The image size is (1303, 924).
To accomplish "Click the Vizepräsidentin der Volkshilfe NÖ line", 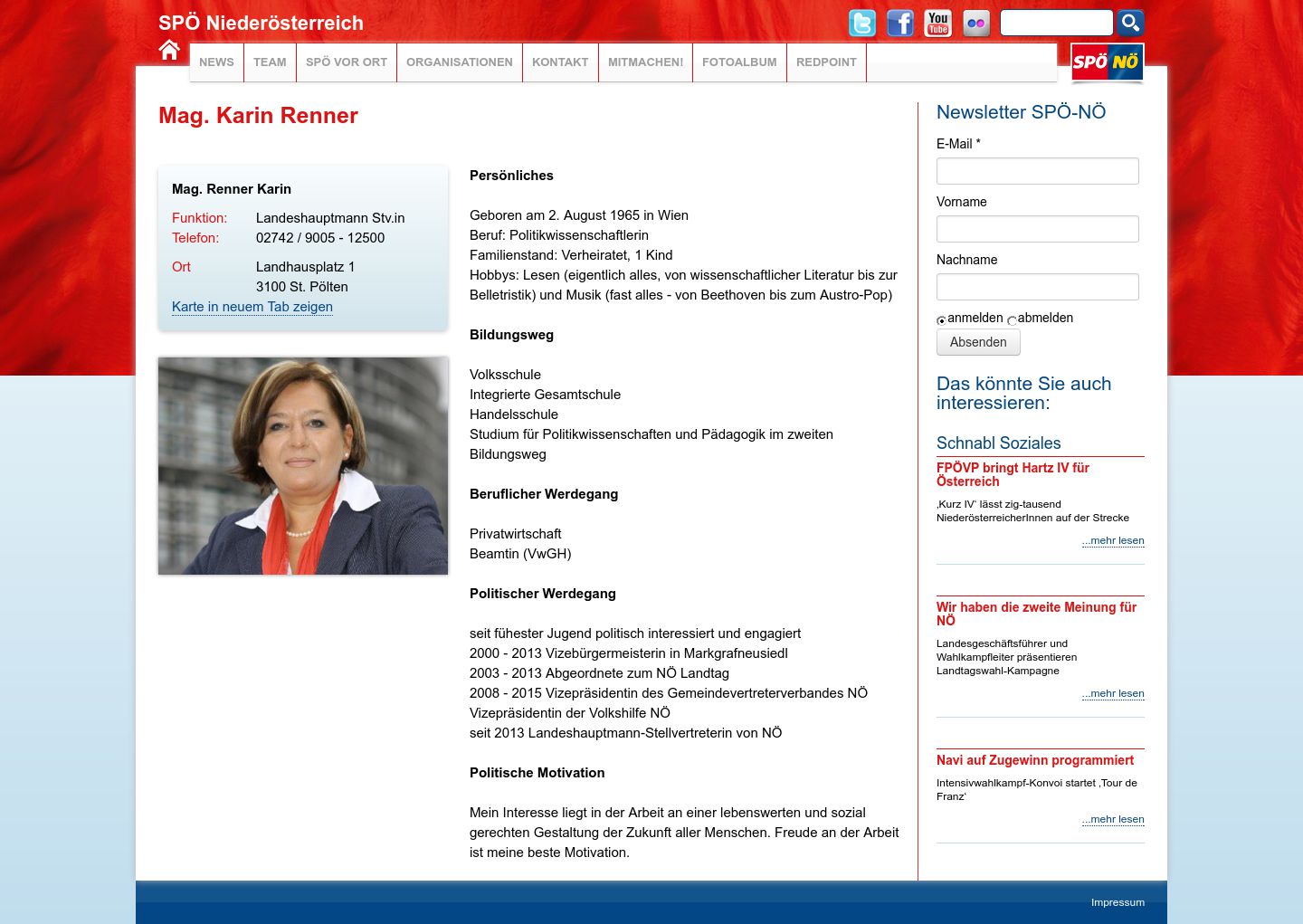I will coord(570,713).
